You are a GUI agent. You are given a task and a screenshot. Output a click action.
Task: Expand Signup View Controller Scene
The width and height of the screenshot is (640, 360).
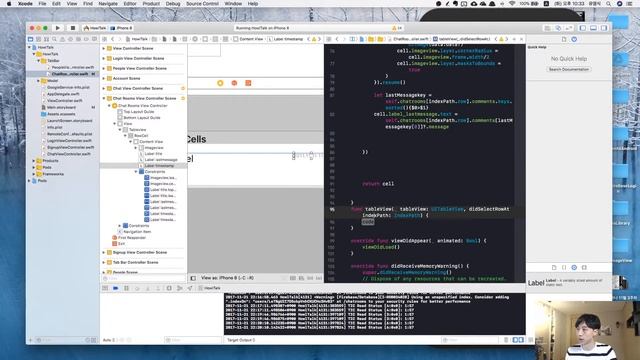click(x=104, y=252)
